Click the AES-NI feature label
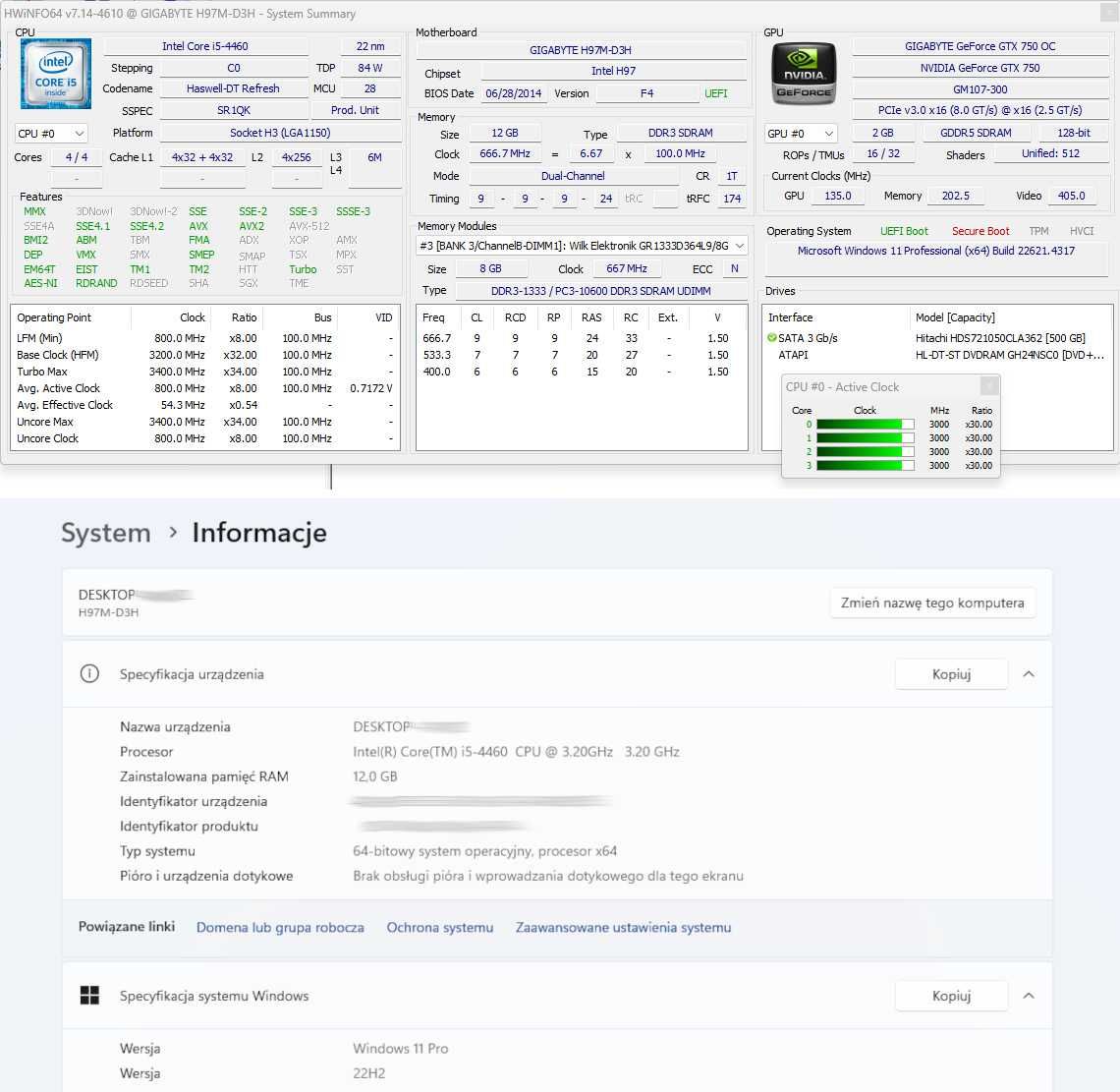Screen dimensions: 1120x1092 pos(40,283)
